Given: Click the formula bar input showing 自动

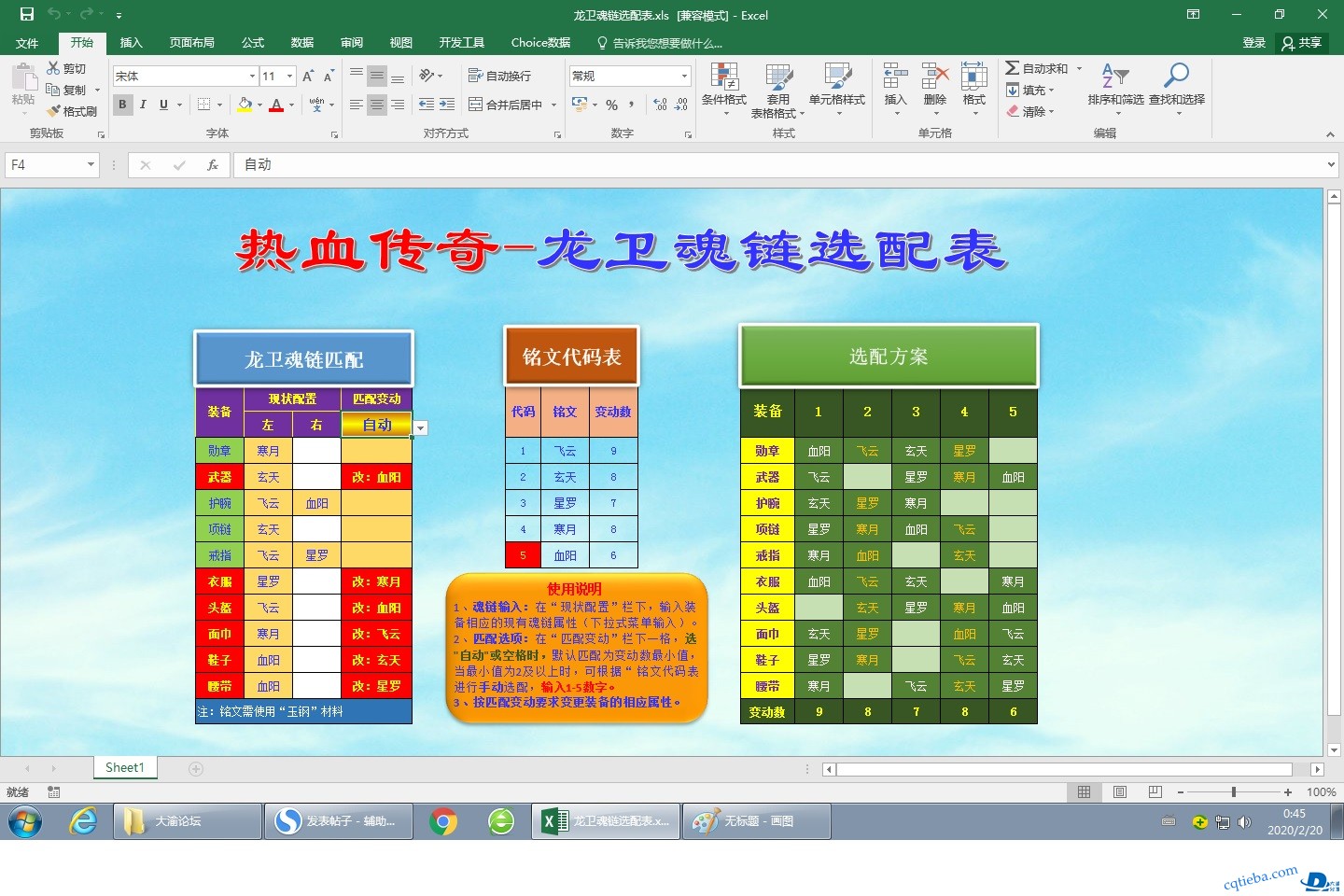Looking at the screenshot, I should 778,165.
